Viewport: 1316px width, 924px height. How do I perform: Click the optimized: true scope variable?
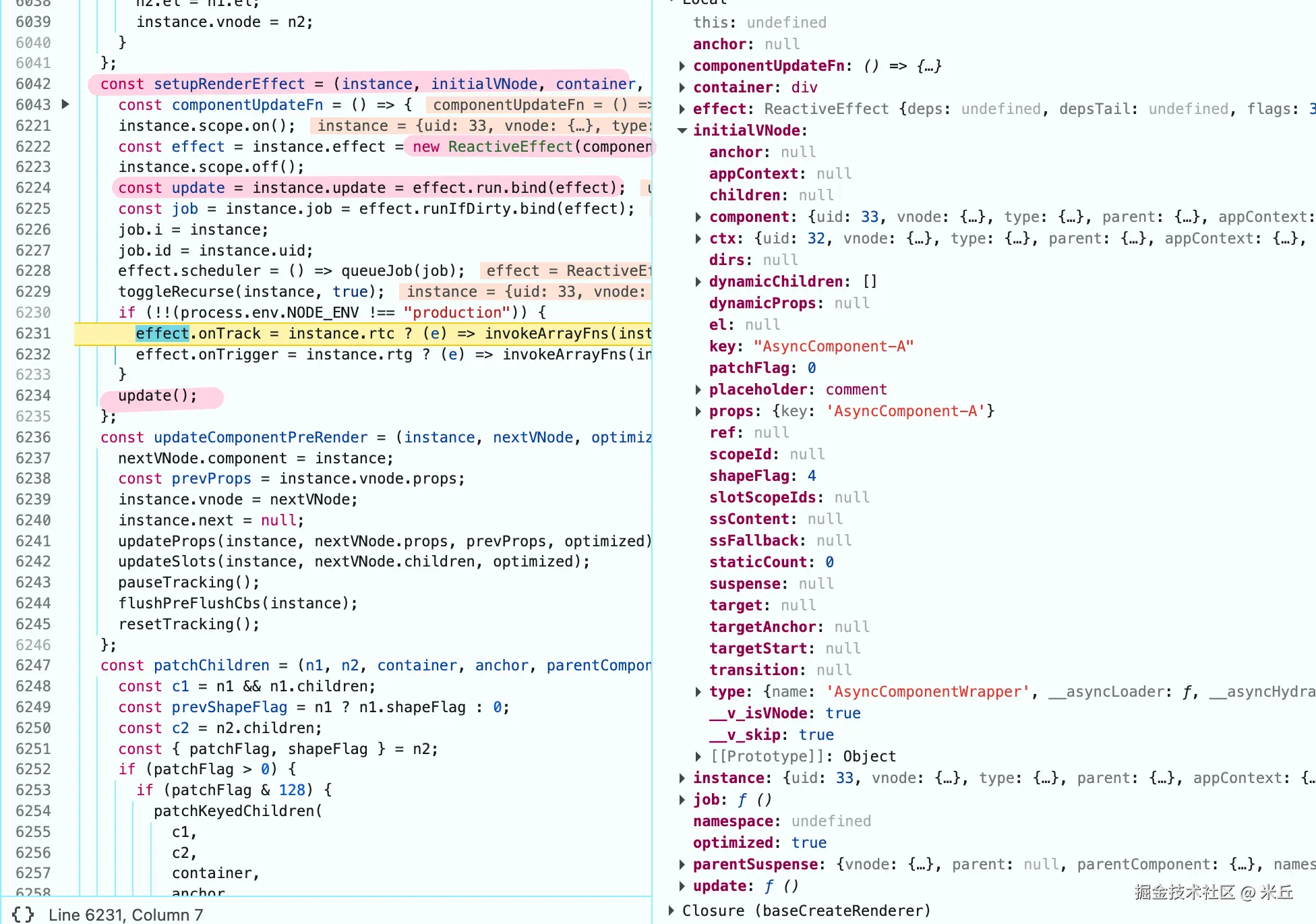[760, 843]
